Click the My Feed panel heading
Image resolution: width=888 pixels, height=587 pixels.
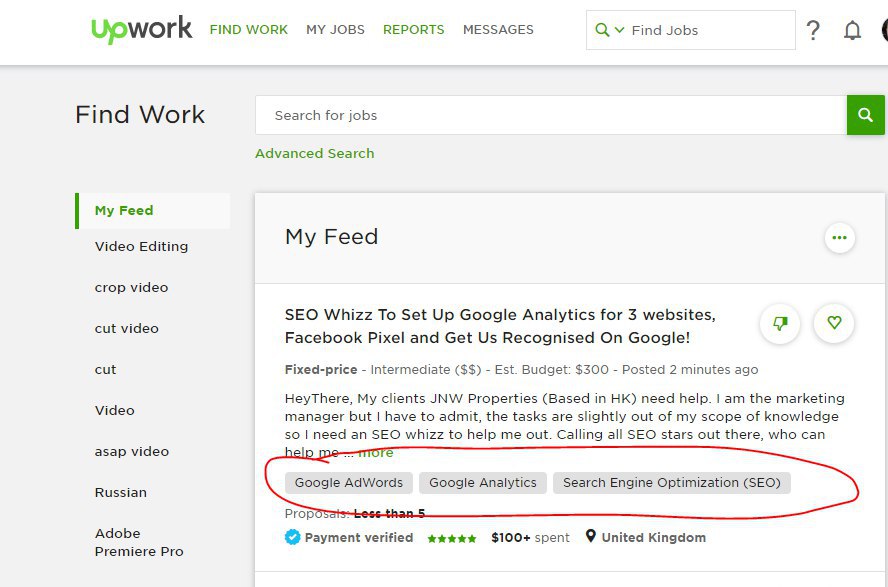click(x=332, y=237)
